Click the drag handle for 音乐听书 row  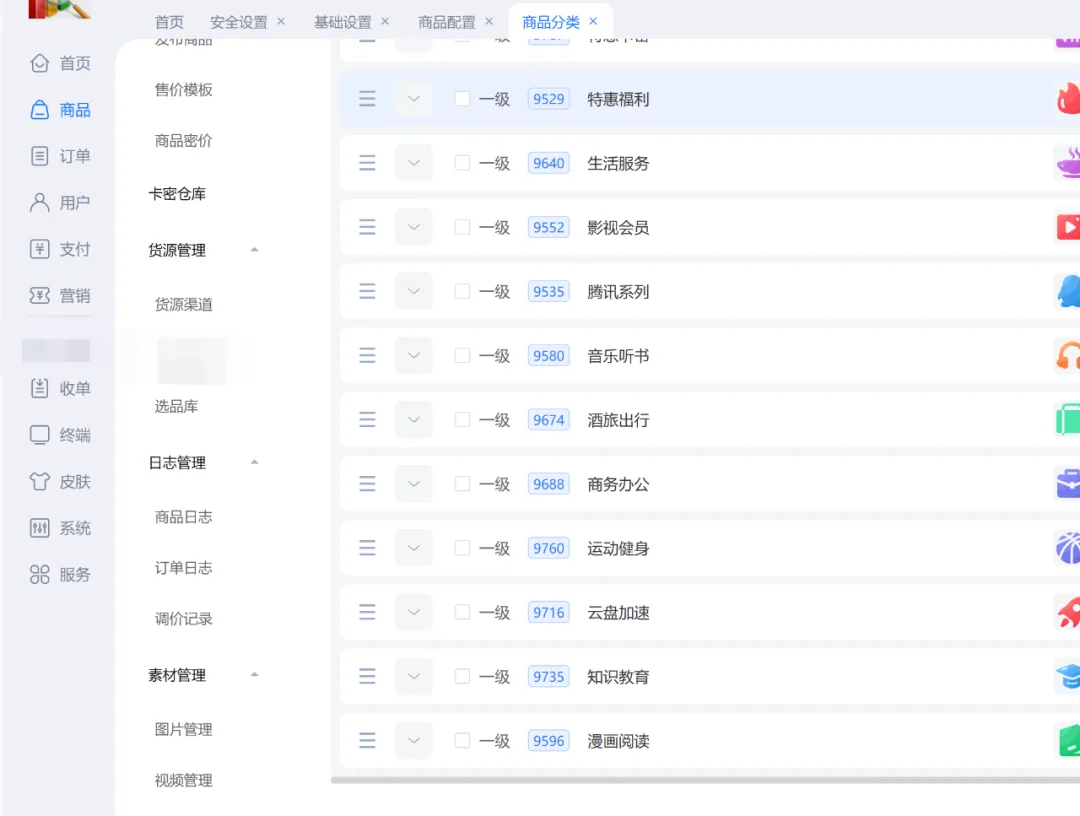(367, 355)
